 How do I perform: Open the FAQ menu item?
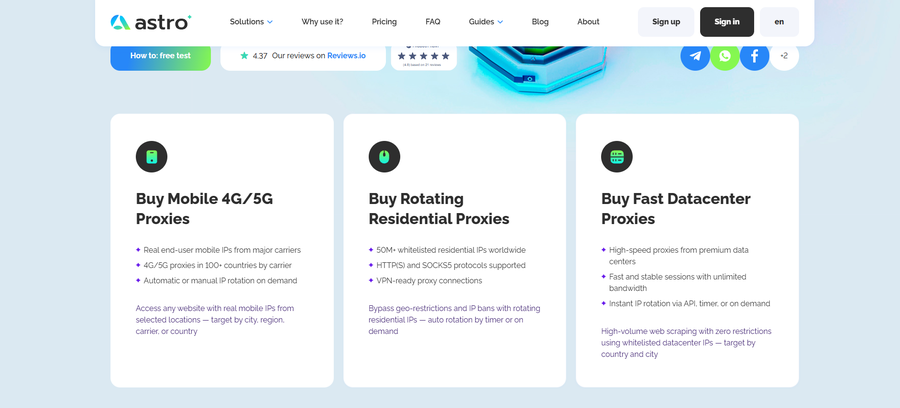(x=433, y=22)
